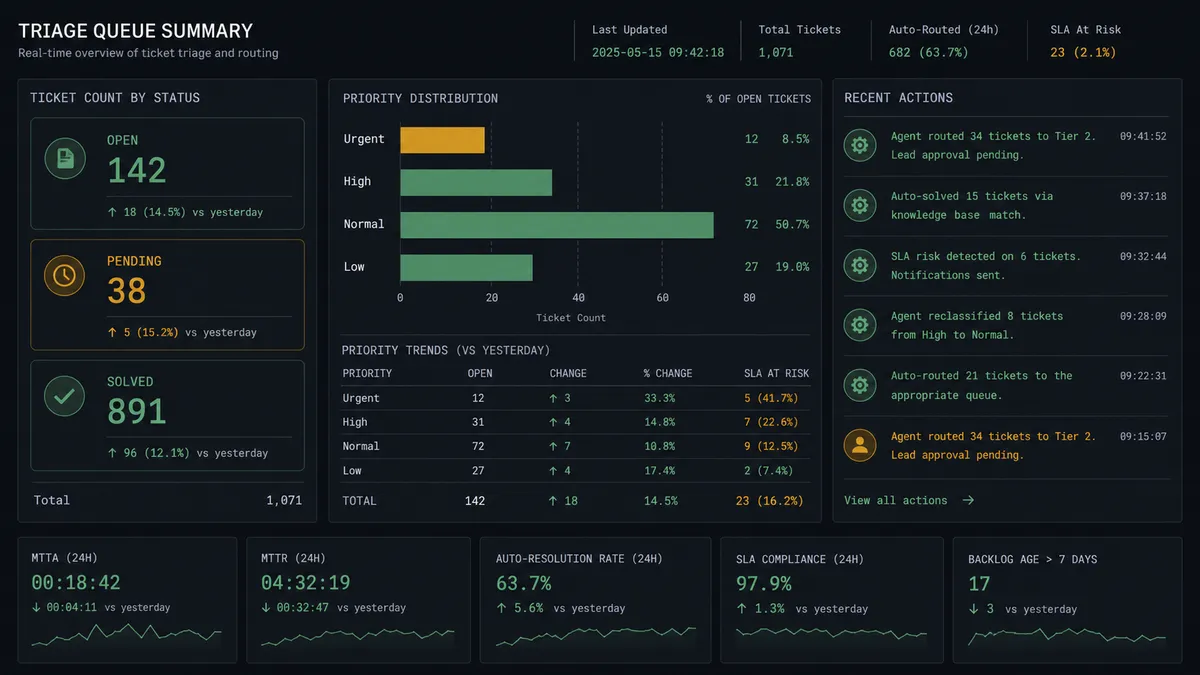
Task: Click MTTR value 04:32:19
Action: click(x=306, y=583)
